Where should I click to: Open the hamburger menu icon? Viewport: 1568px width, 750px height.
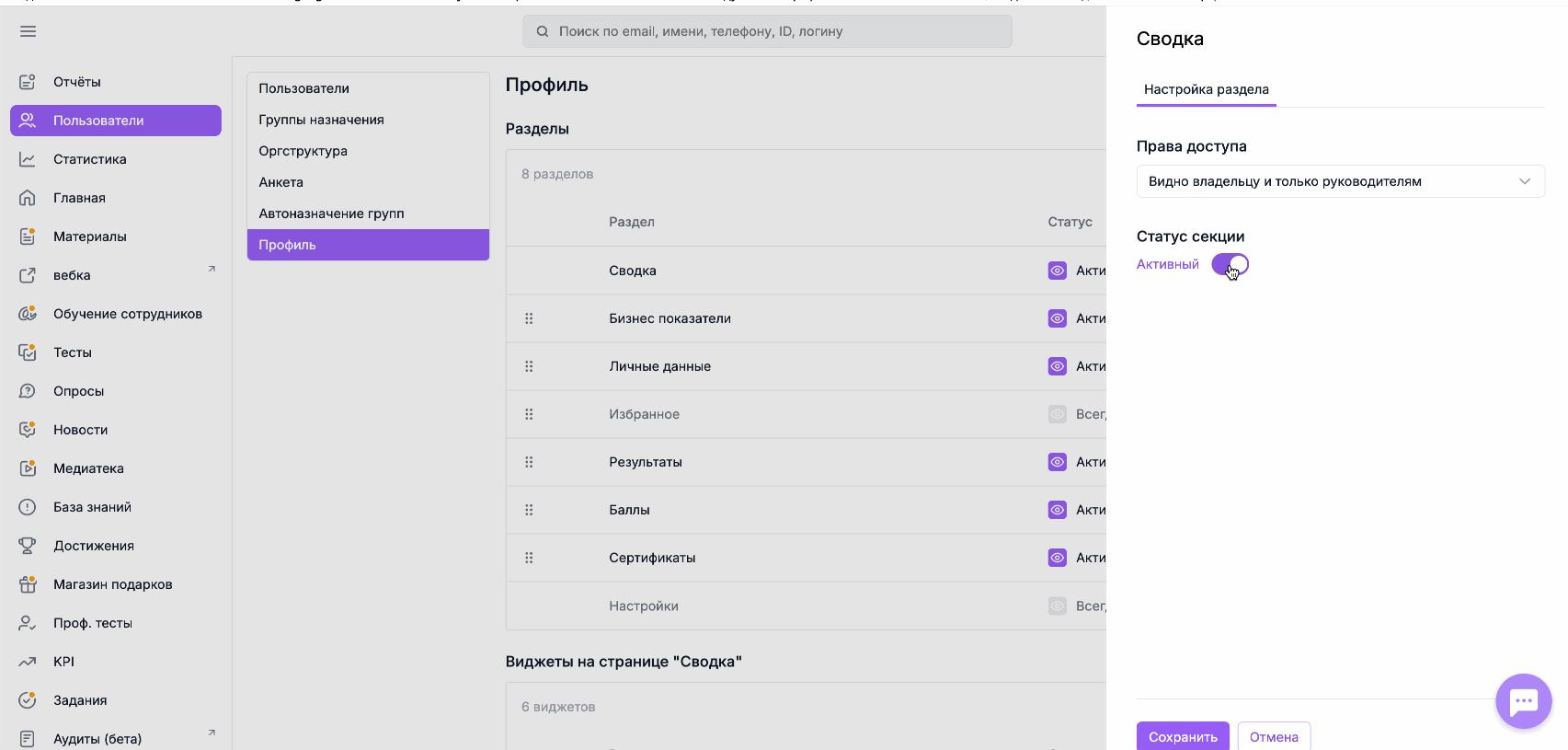28,31
